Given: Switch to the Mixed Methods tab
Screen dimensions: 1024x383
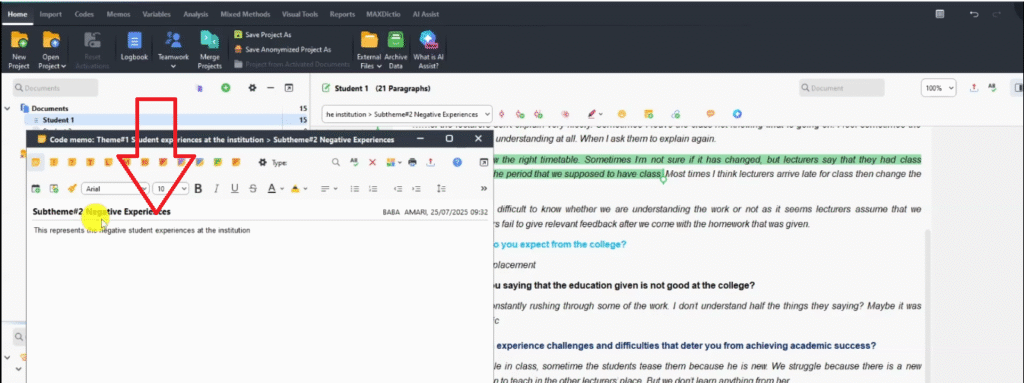Looking at the screenshot, I should pos(246,14).
